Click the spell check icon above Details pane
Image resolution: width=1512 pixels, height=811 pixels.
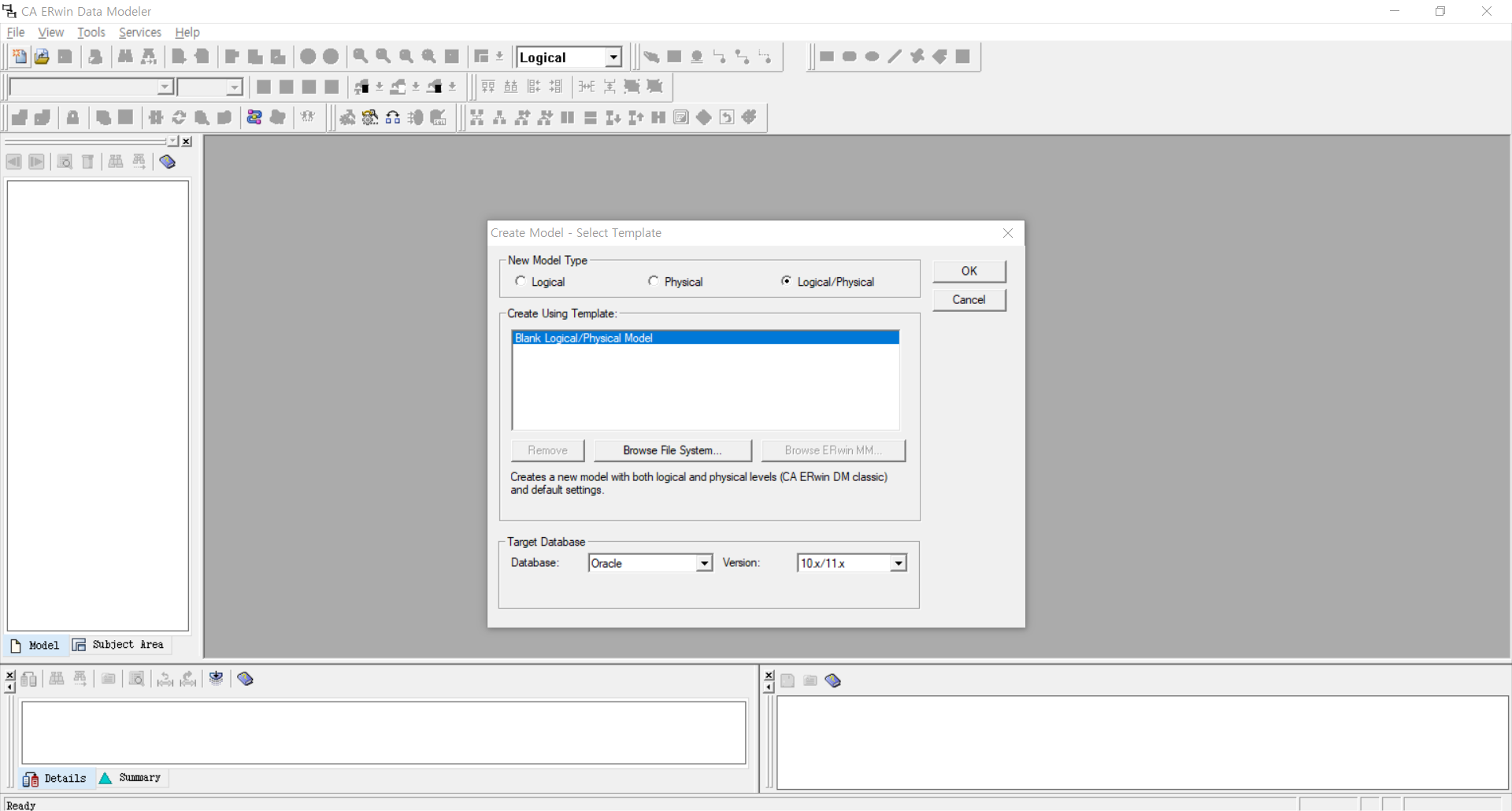[217, 679]
